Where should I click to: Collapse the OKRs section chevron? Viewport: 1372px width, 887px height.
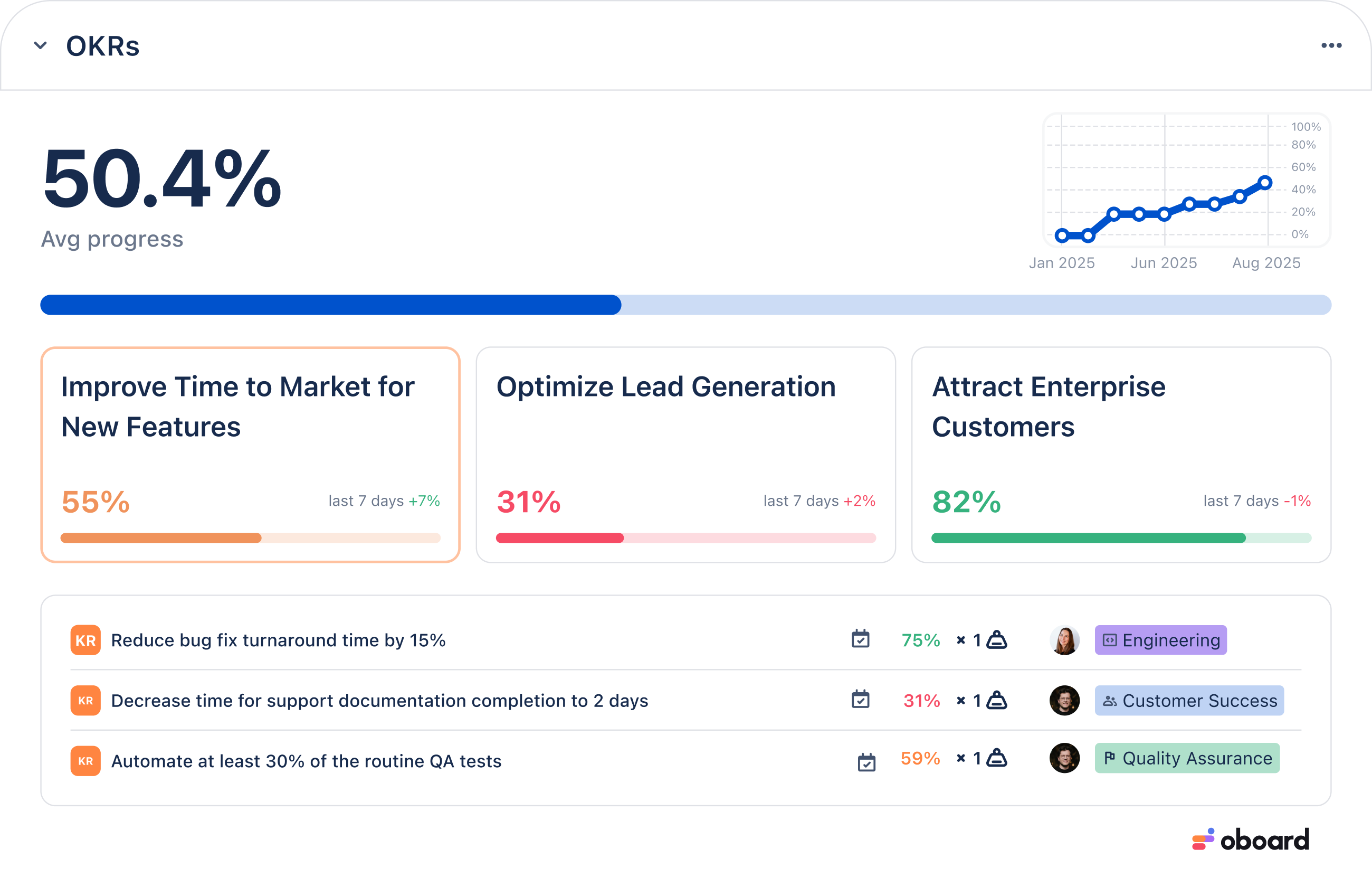[x=40, y=45]
